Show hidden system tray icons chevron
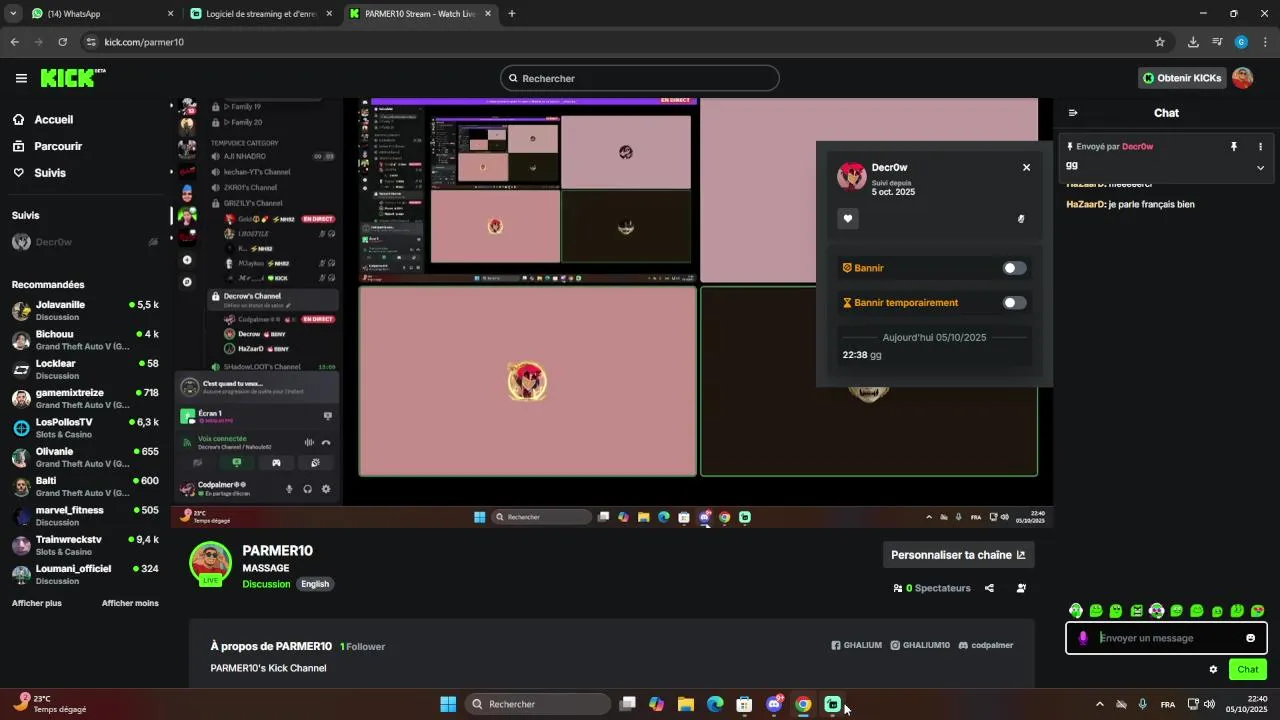Image resolution: width=1280 pixels, height=720 pixels. tap(1100, 704)
